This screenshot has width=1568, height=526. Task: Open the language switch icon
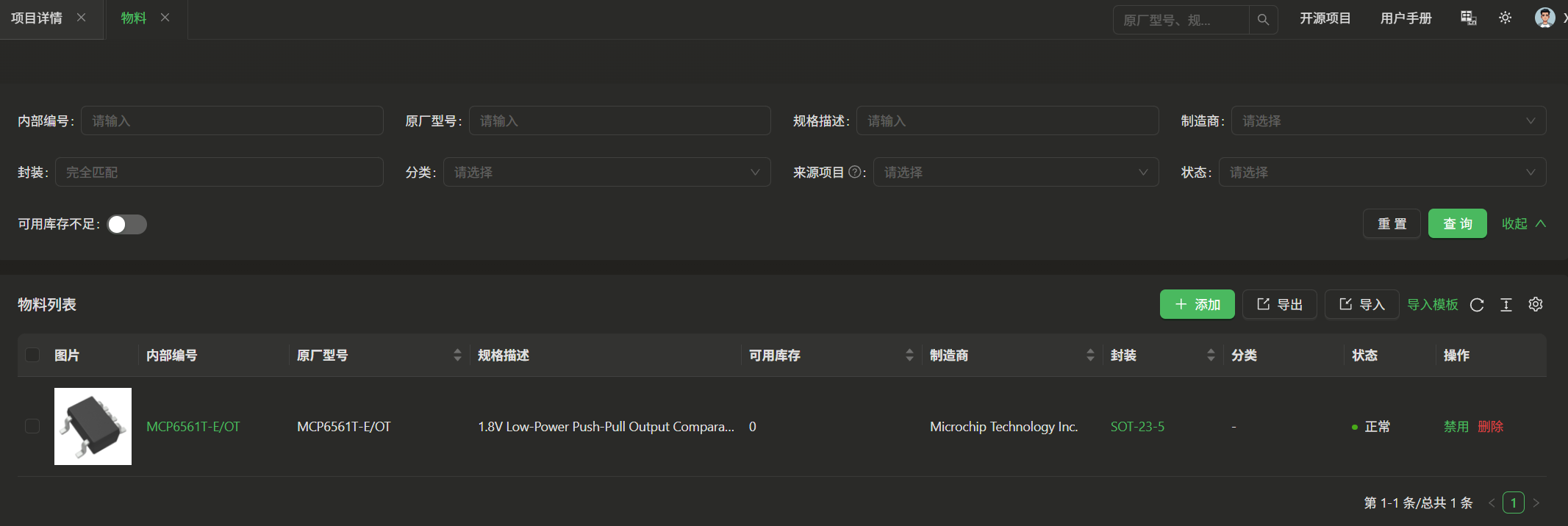(1468, 18)
